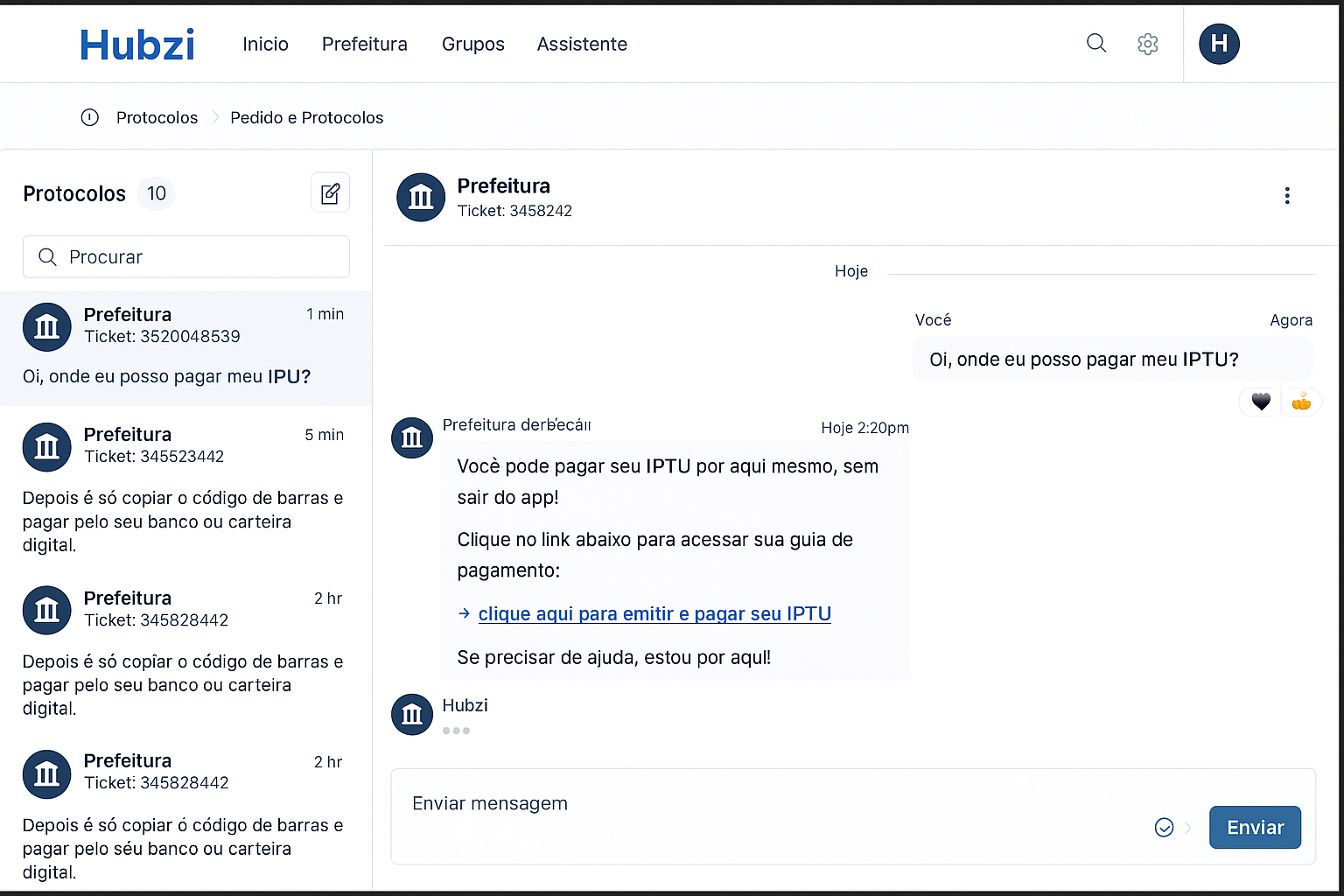
Task: Open the Assistente page
Action: (x=582, y=45)
